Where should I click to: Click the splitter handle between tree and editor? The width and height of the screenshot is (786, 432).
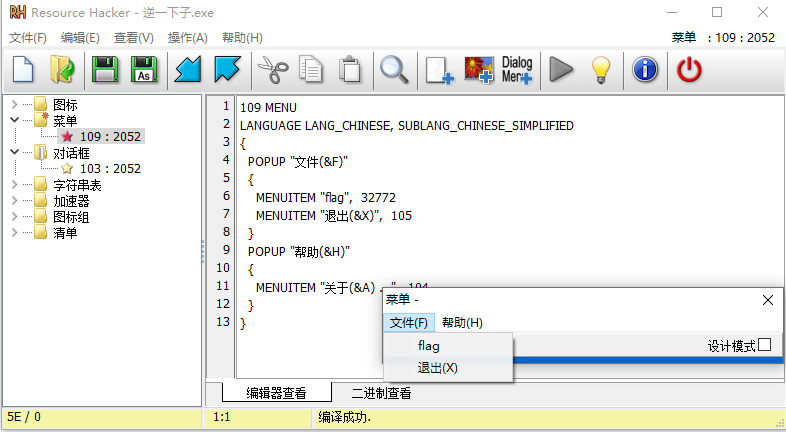pyautogui.click(x=203, y=251)
